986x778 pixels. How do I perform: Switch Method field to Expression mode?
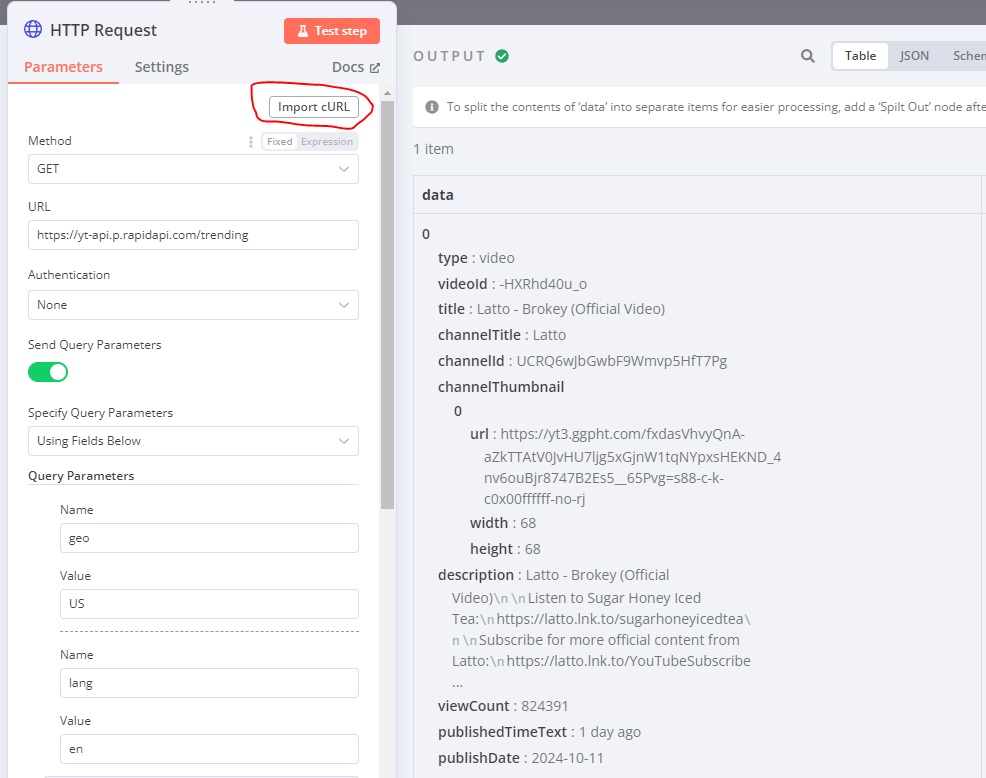327,142
